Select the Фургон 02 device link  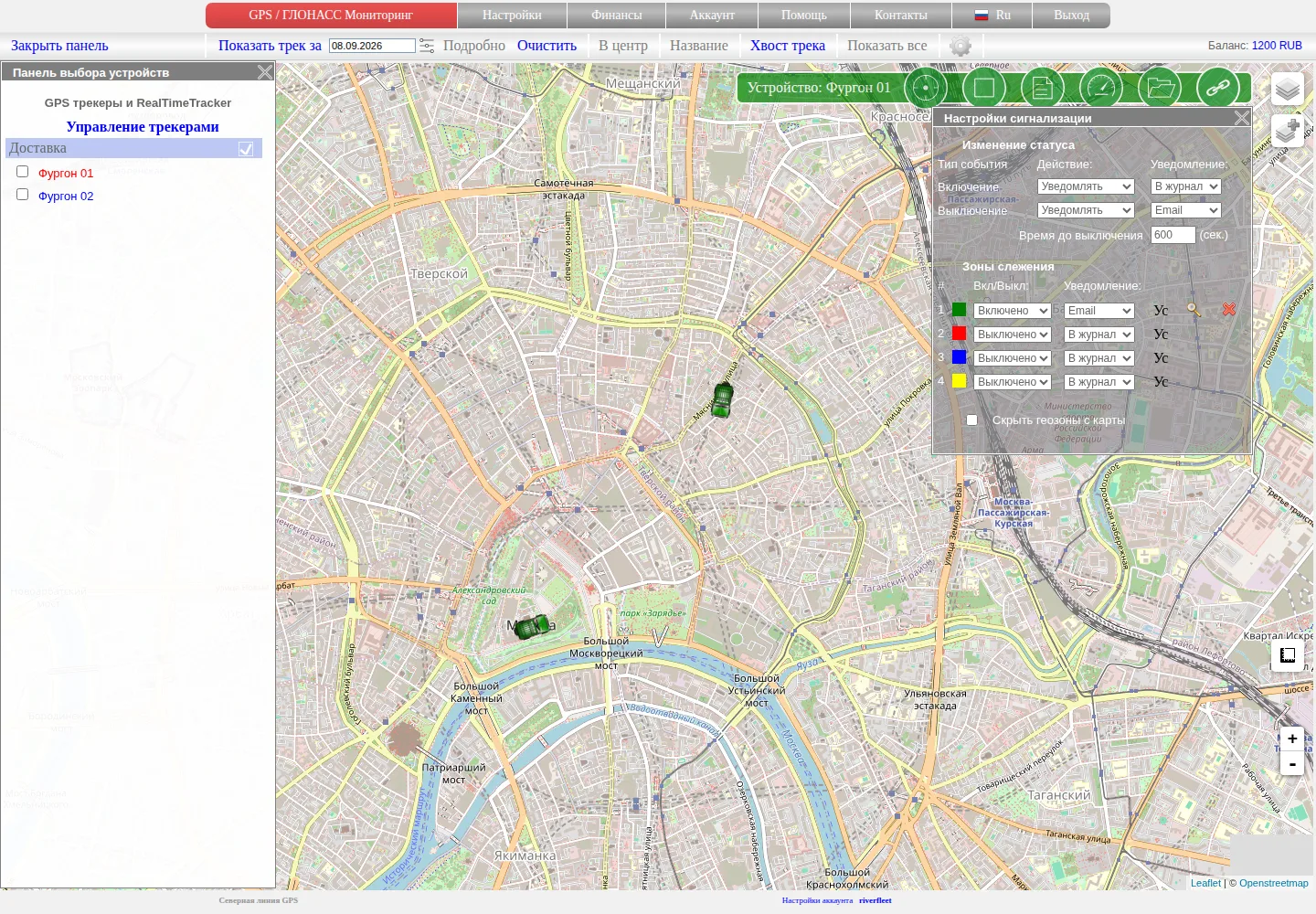tap(66, 196)
